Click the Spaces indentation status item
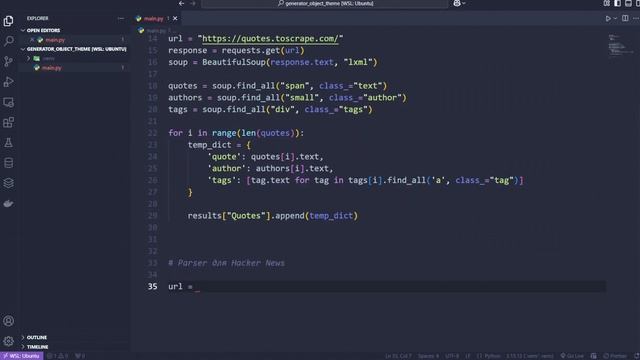The width and height of the screenshot is (640, 360). pyautogui.click(x=428, y=356)
